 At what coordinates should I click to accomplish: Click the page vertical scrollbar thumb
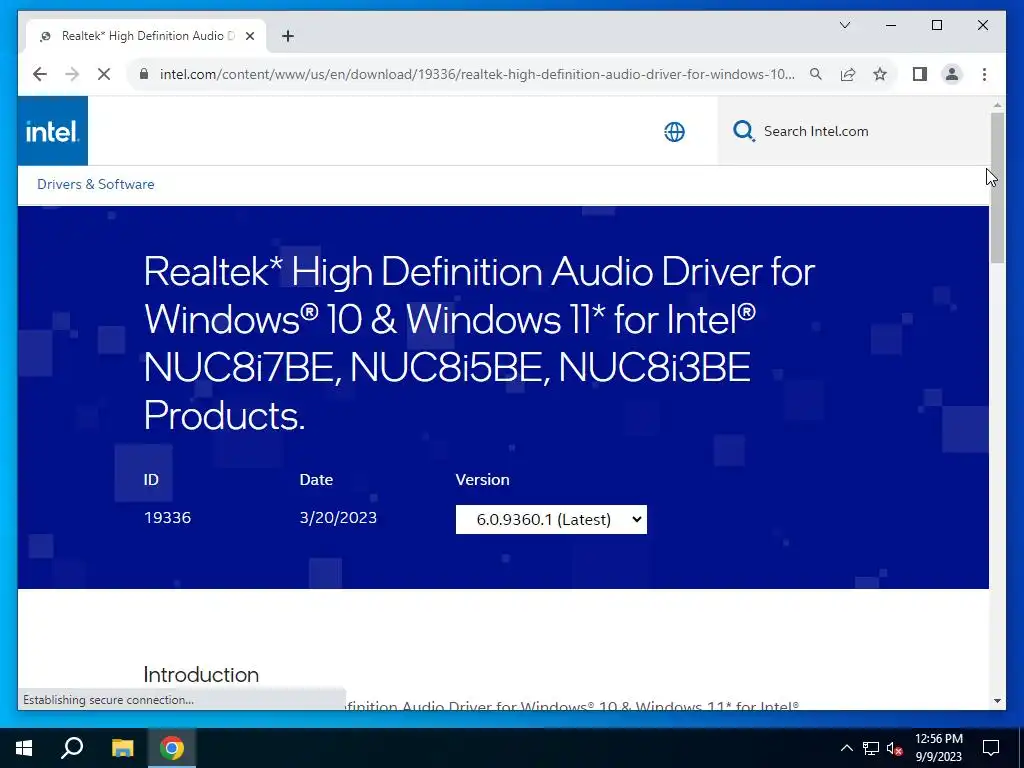pos(997,187)
